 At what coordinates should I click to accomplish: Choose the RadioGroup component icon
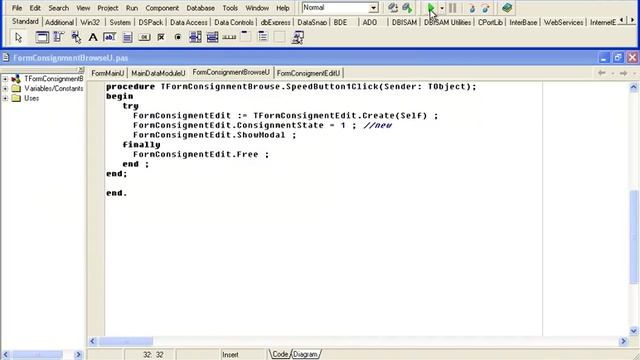coord(262,38)
